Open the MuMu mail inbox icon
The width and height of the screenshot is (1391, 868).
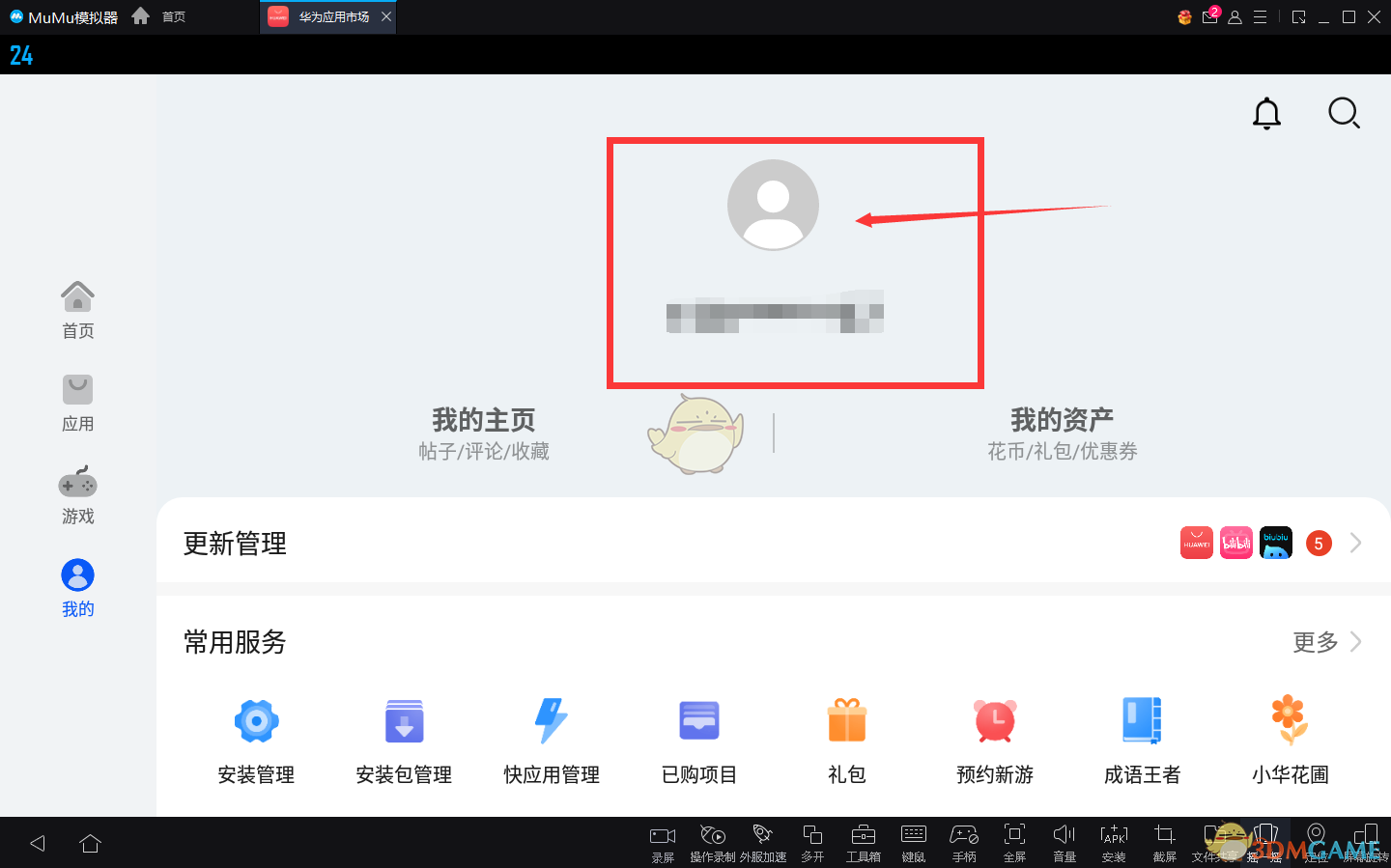1210,16
